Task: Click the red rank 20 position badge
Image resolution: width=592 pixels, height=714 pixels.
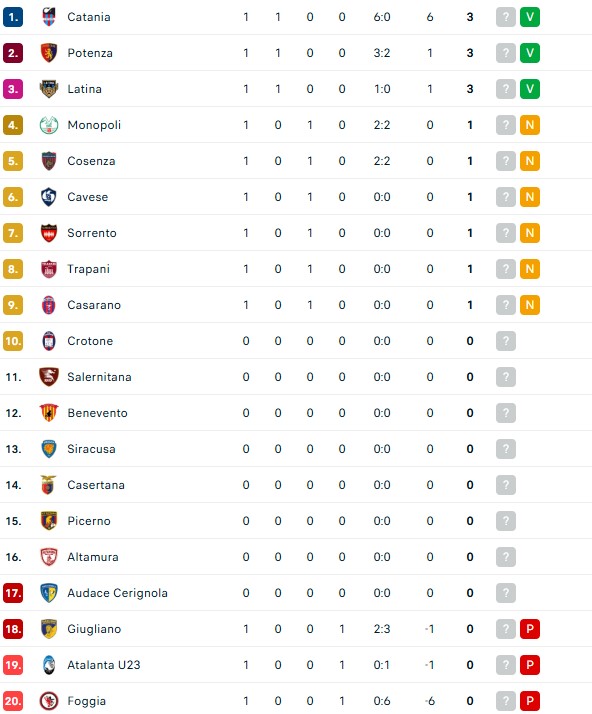Action: (x=13, y=701)
